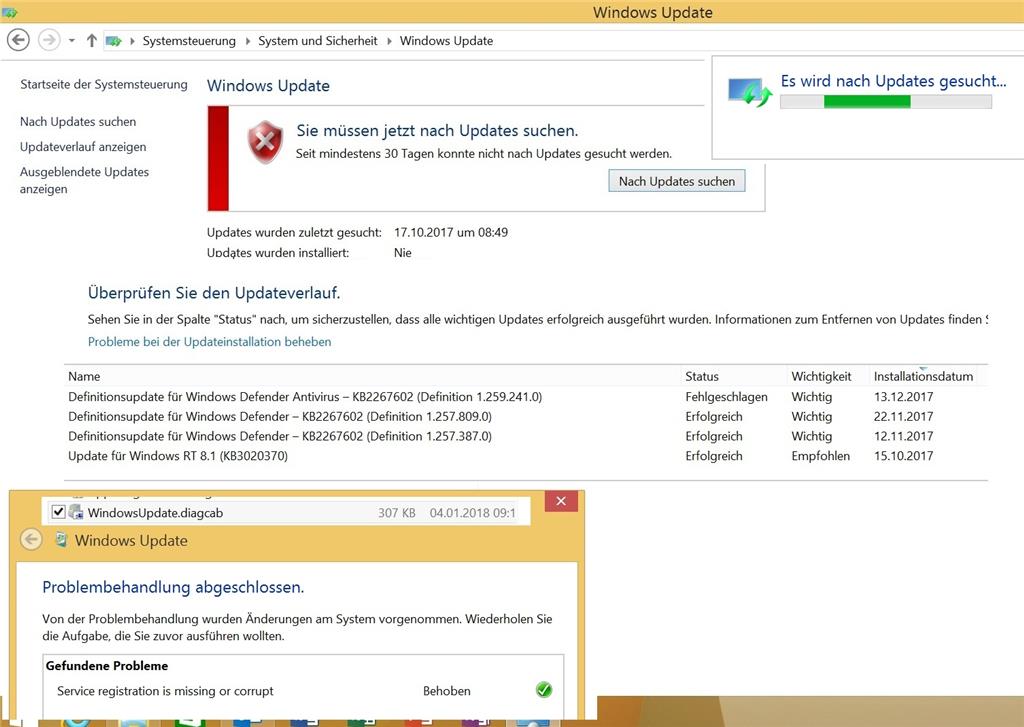Click the 22.11.2017 installation date
The height and width of the screenshot is (727, 1024).
click(904, 416)
